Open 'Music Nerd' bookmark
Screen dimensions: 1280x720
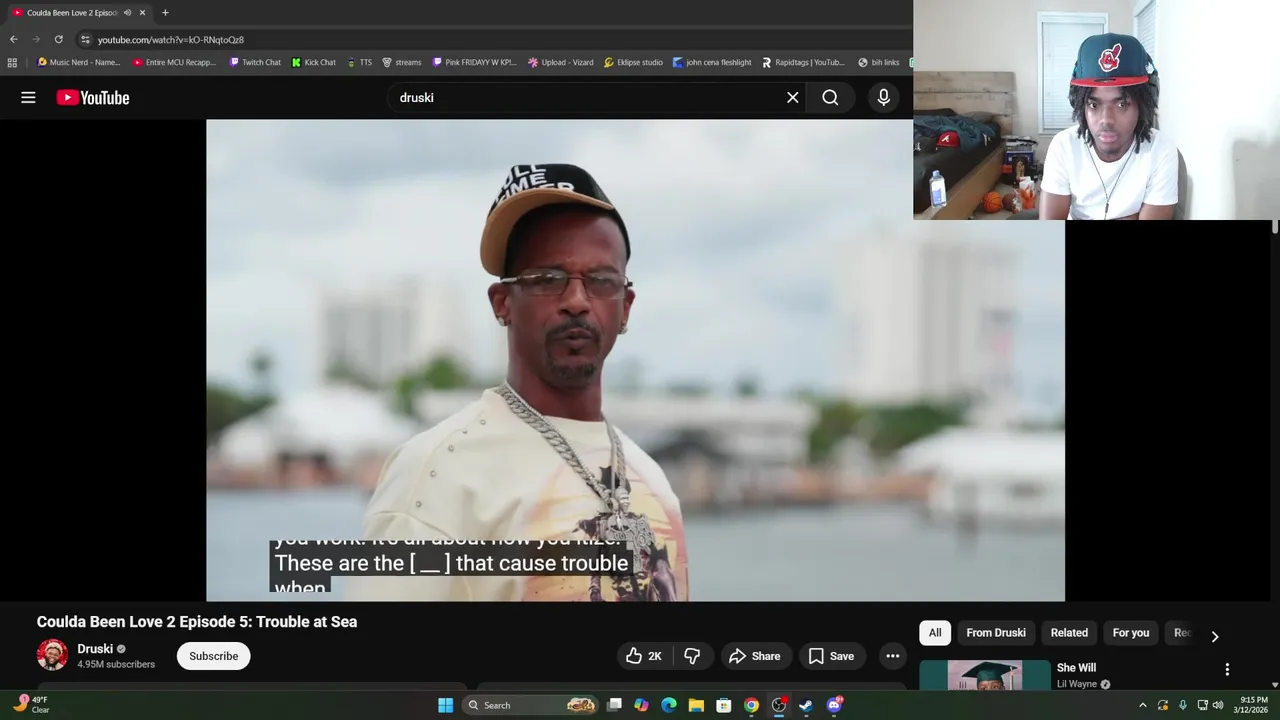[78, 62]
